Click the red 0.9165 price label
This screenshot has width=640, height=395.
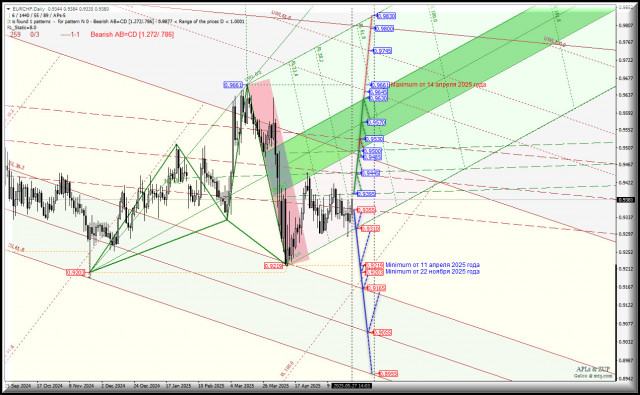[x=376, y=288]
